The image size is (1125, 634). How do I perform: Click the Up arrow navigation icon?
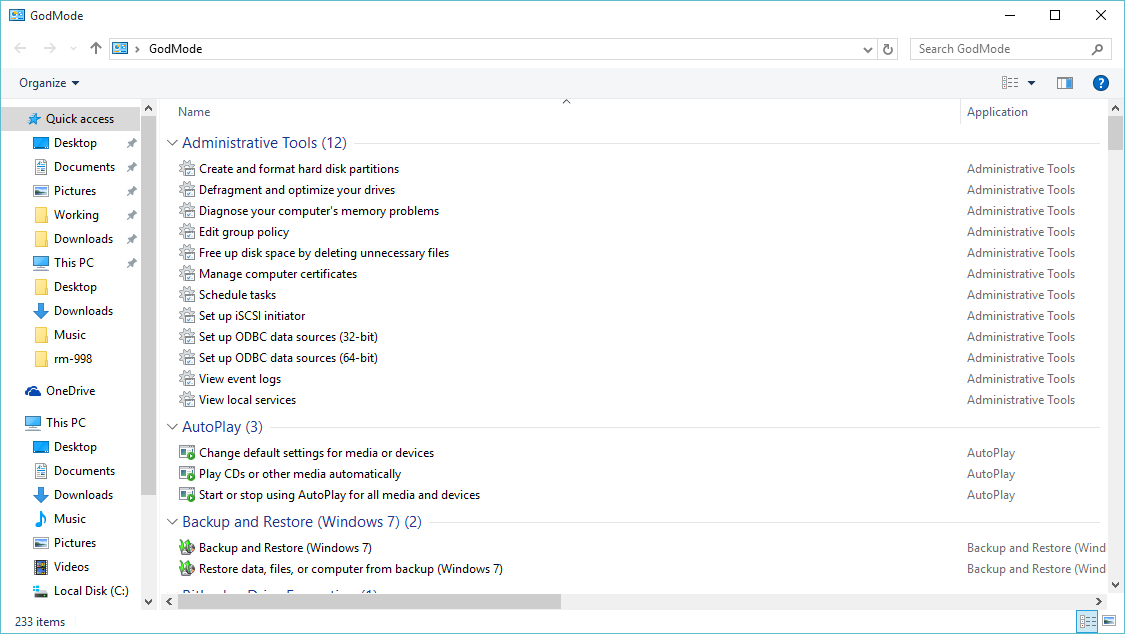point(96,48)
